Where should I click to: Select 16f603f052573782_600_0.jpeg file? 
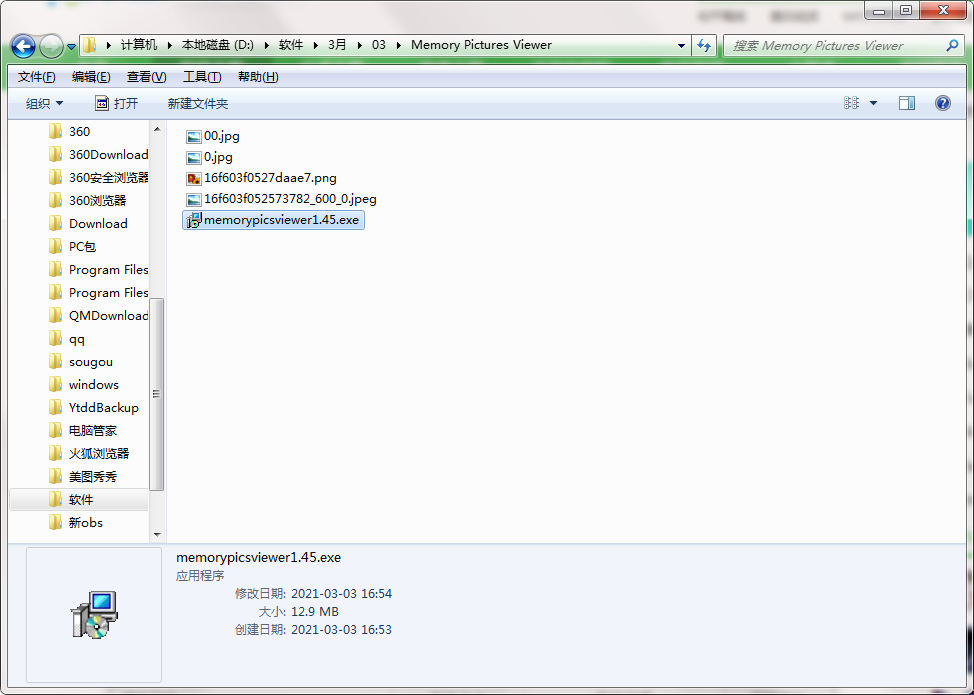click(x=281, y=199)
